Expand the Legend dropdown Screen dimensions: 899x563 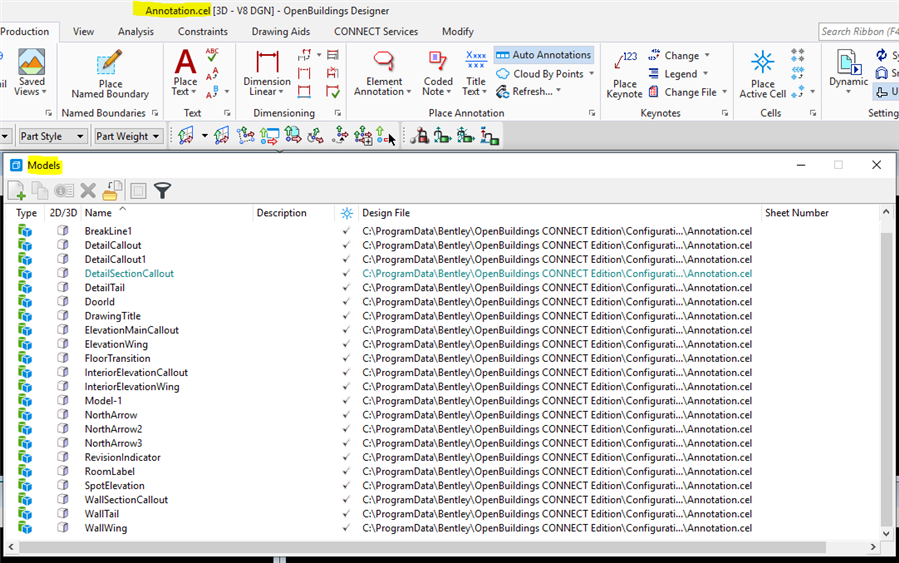pyautogui.click(x=705, y=73)
